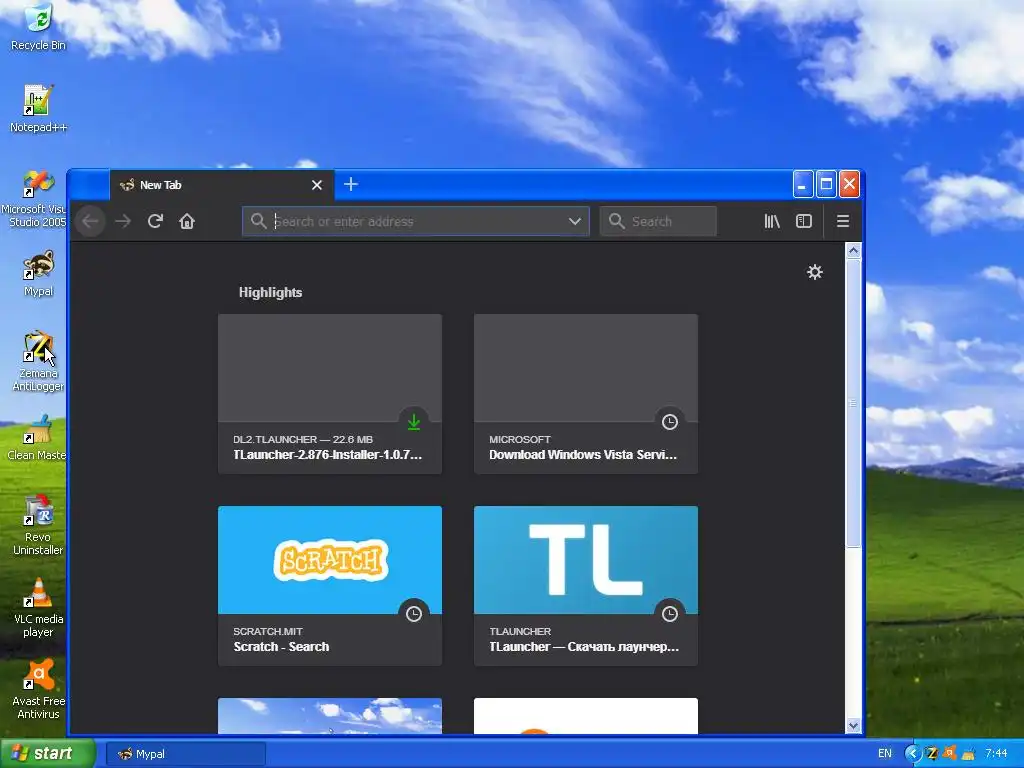Focus the search or enter address field
Viewport: 1024px width, 768px height.
coord(416,221)
